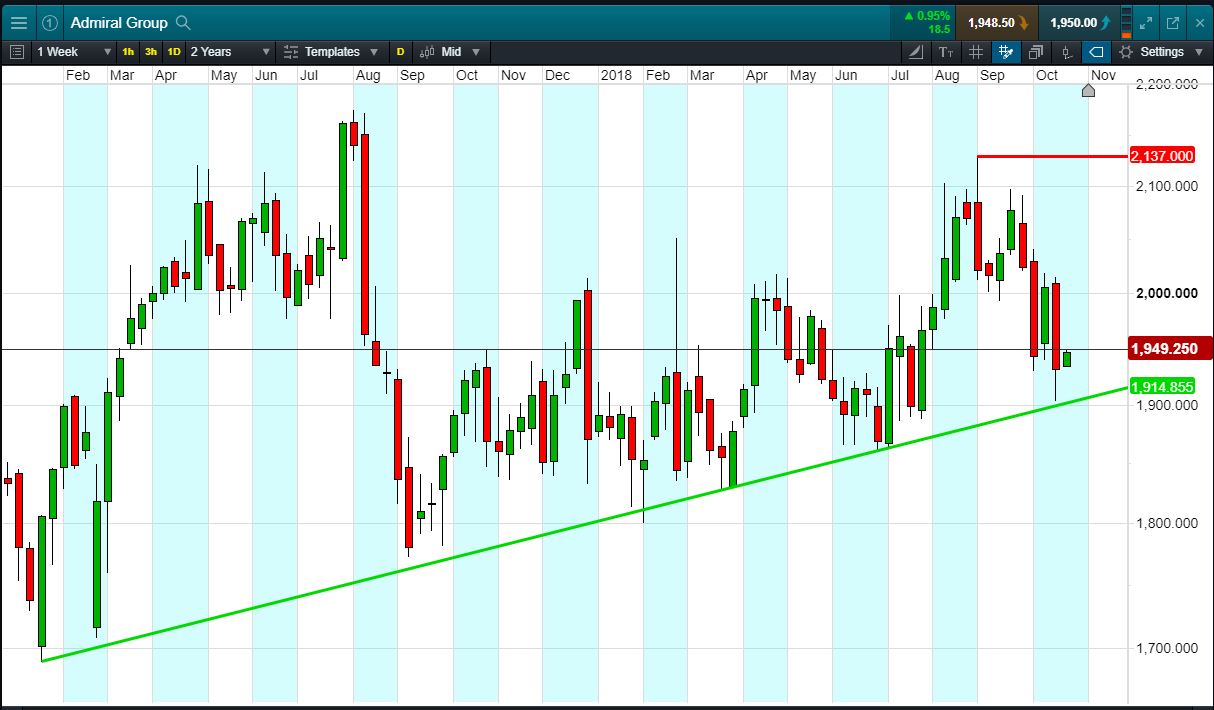
Task: Select the red horizontal resistance line
Action: tap(1052, 156)
